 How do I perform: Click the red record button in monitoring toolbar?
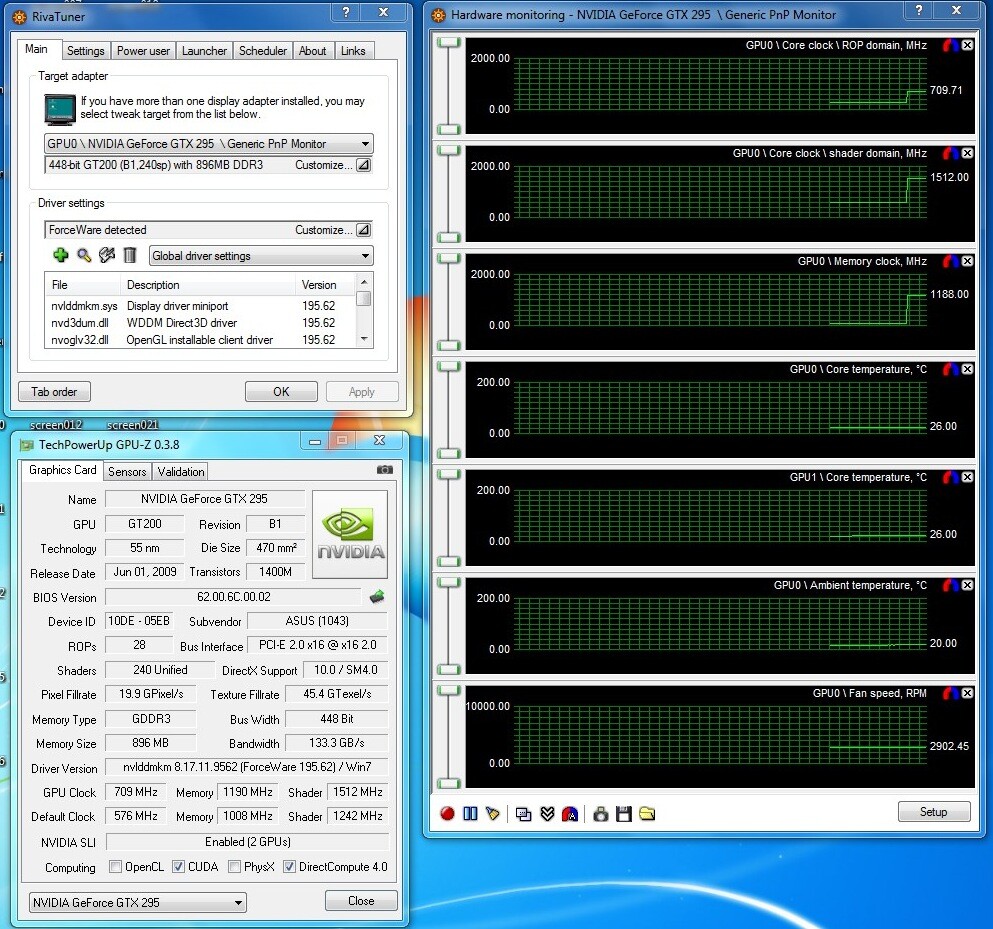[x=447, y=814]
